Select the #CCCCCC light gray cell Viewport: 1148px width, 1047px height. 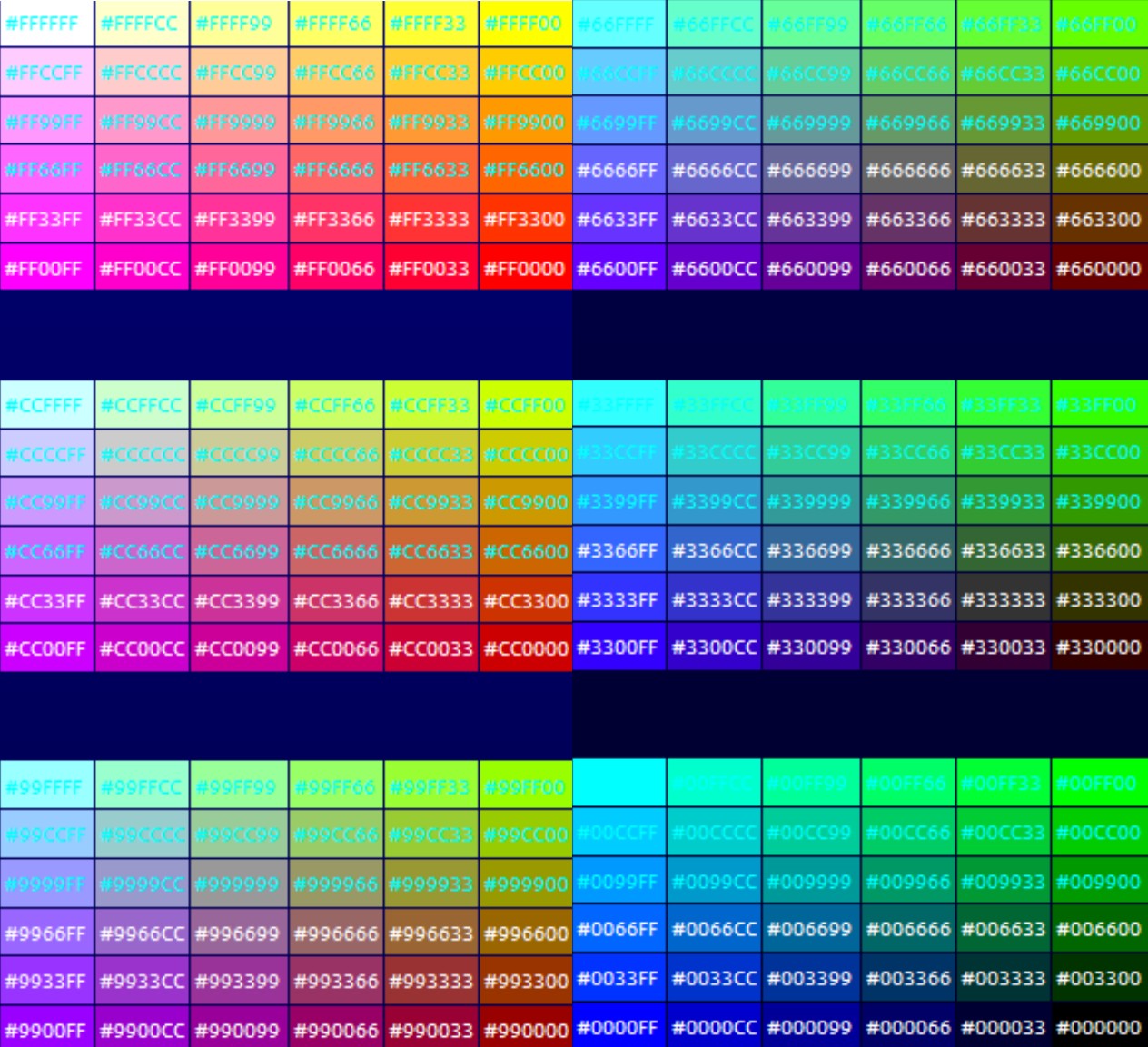click(142, 454)
